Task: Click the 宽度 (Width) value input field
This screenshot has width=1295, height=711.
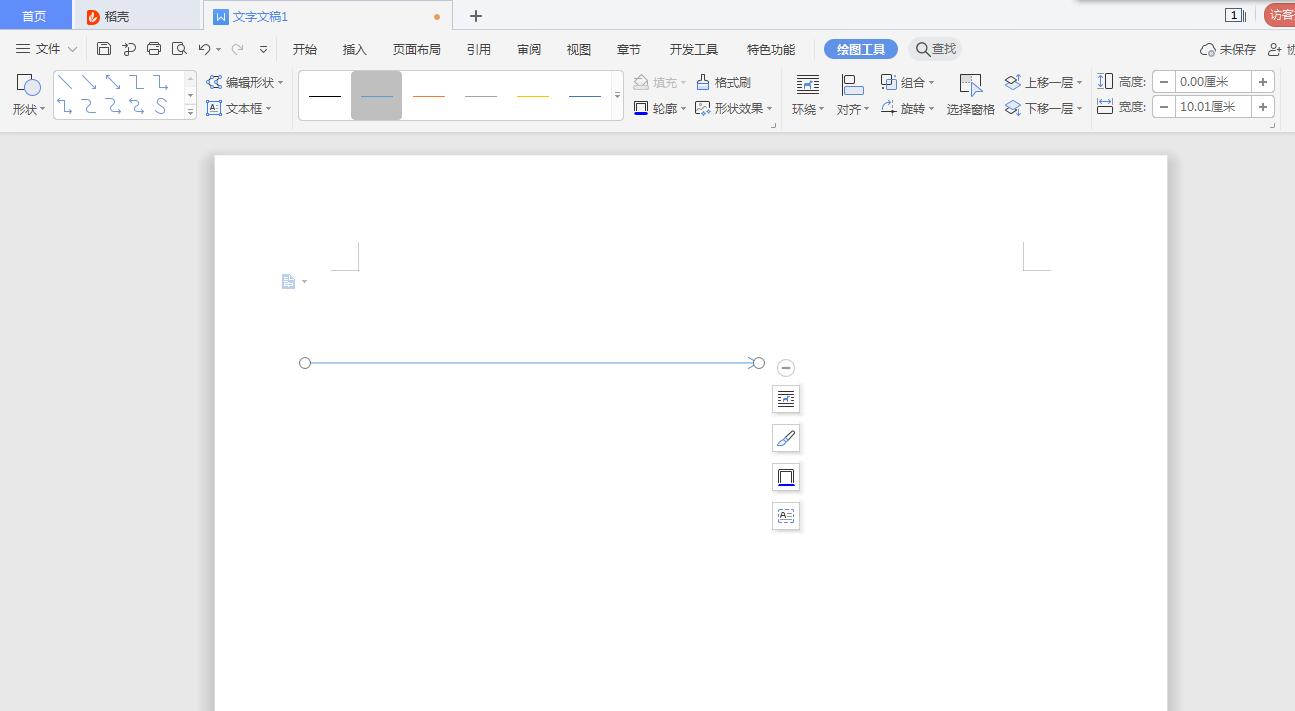Action: (x=1215, y=106)
